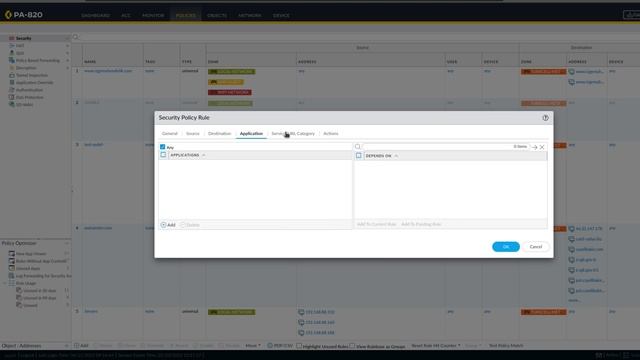This screenshot has width=640, height=360.
Task: Click the Delete button under Applications list
Action: (190, 225)
